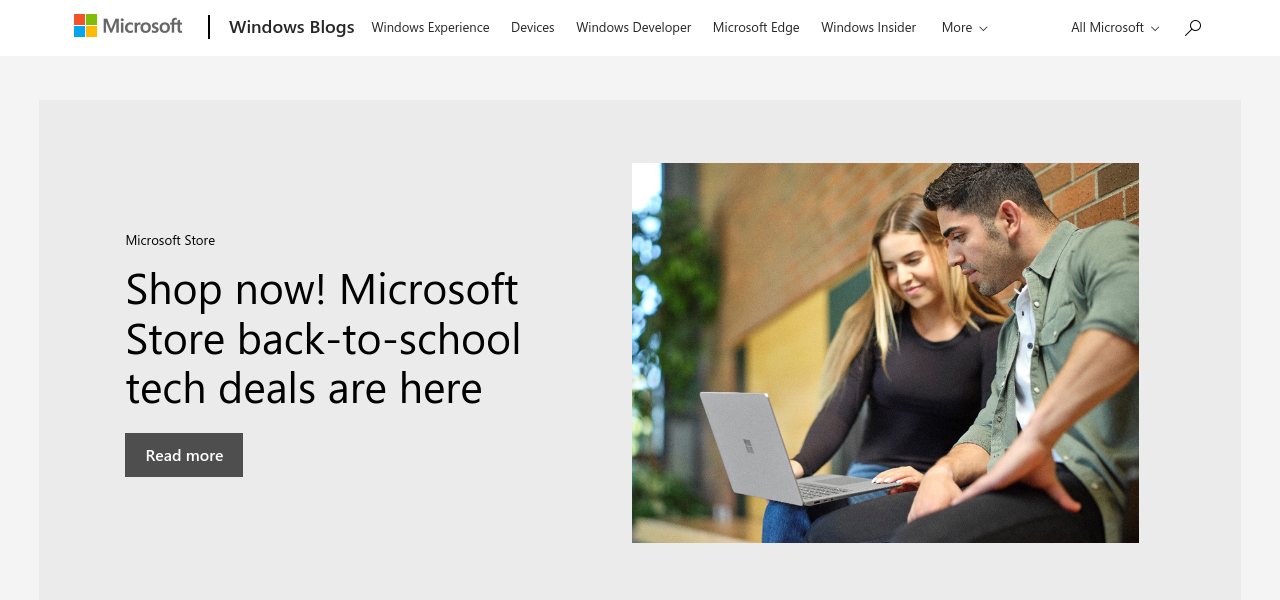Click the chevron beside All Microsoft

point(1155,29)
